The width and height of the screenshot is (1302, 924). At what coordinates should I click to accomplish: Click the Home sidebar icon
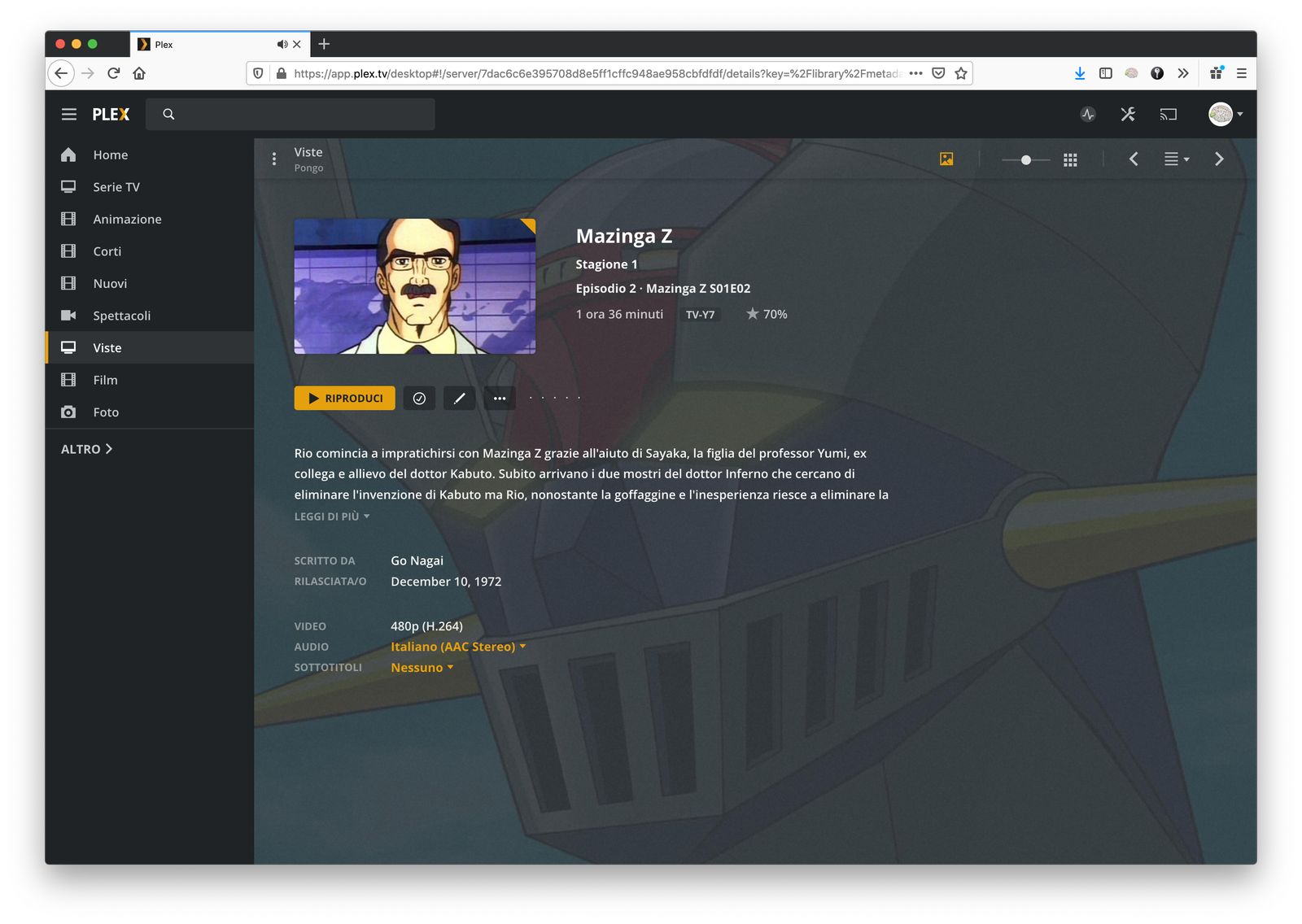pos(68,155)
